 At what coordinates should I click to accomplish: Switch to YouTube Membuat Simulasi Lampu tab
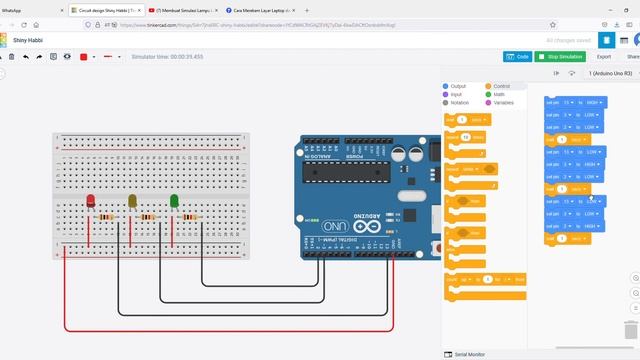[183, 10]
